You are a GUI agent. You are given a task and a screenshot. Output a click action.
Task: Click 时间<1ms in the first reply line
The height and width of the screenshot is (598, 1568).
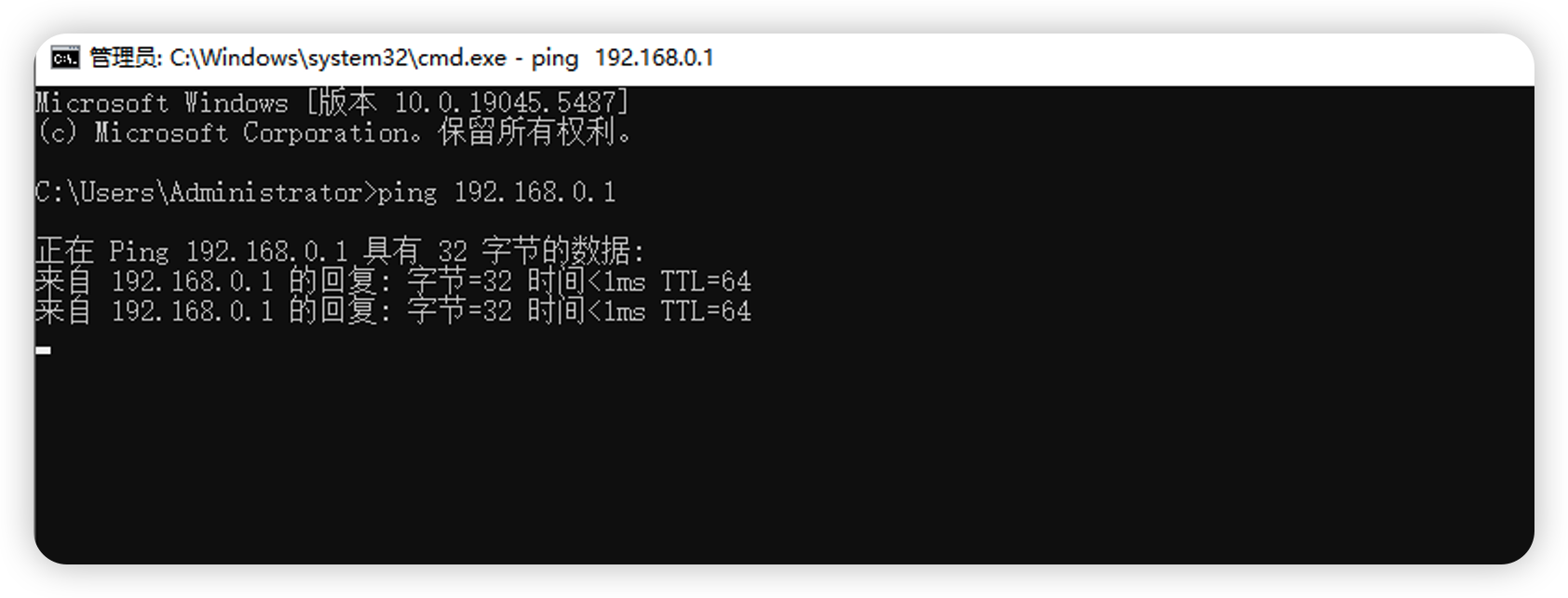(x=587, y=281)
